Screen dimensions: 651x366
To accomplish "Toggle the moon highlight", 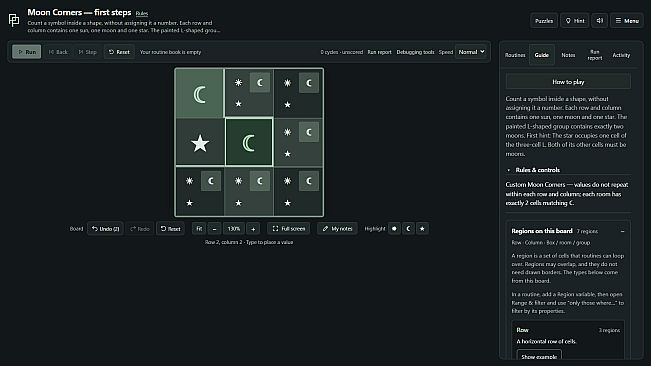I will (x=408, y=229).
